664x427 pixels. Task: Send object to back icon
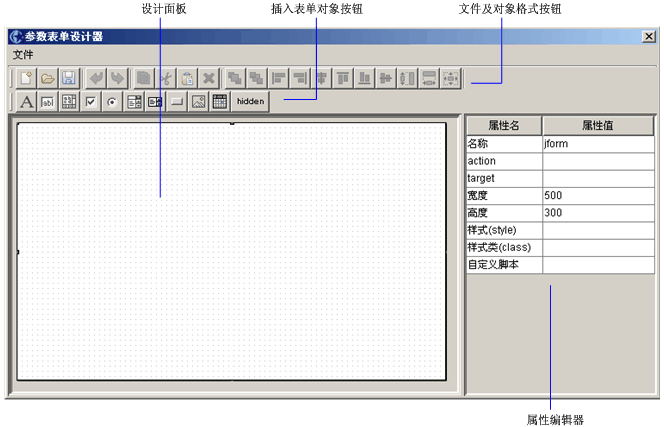tap(257, 78)
